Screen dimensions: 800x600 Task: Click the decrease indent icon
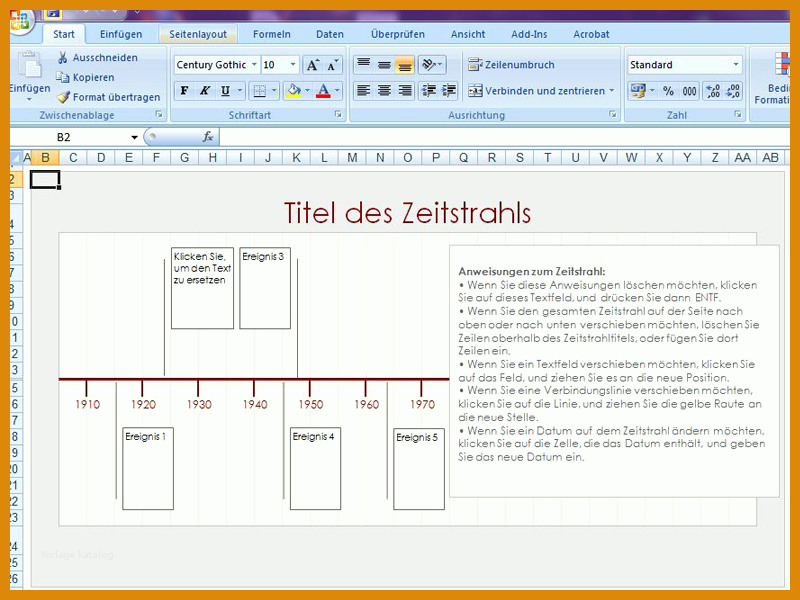[429, 91]
